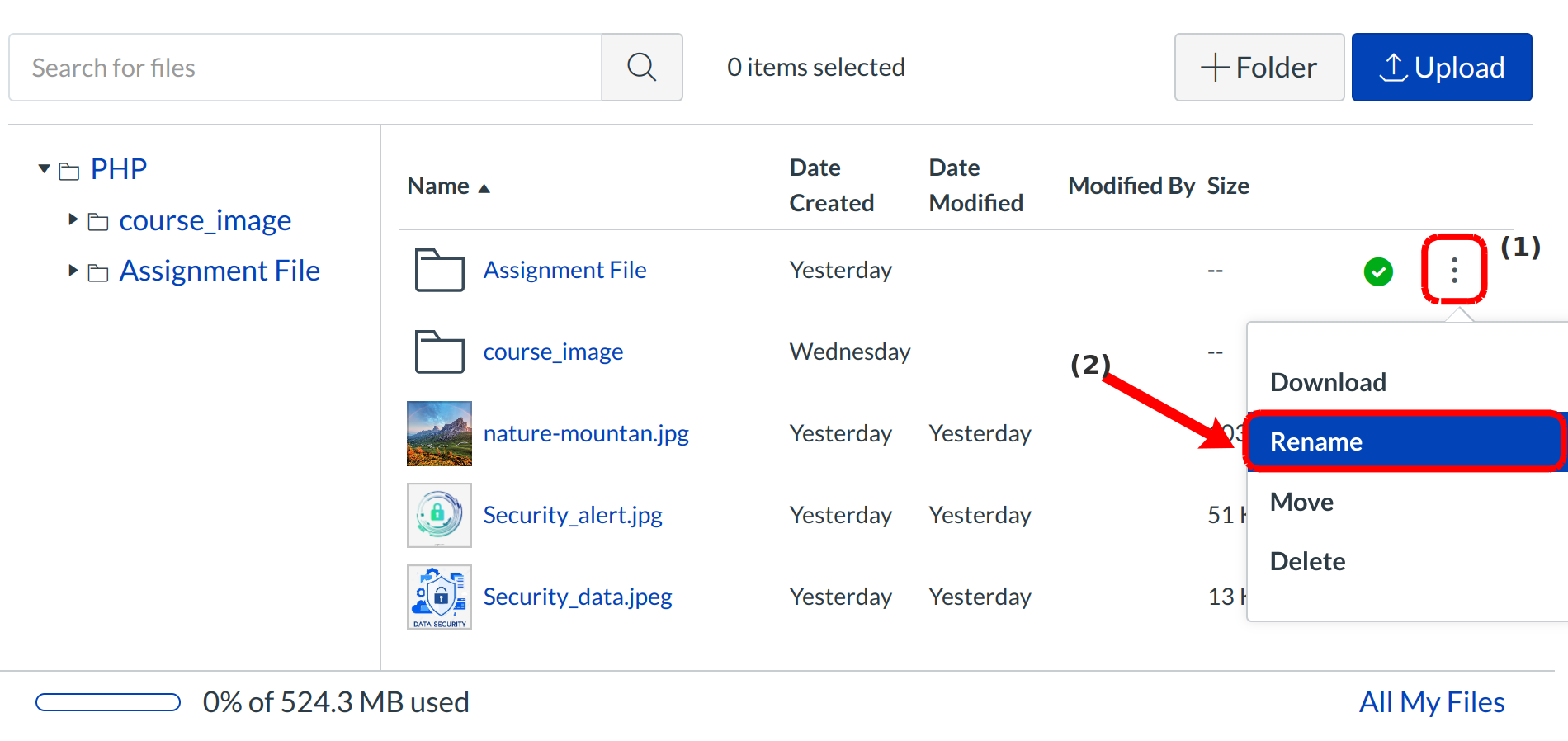Click the course_image folder icon in list
Screen dimensions: 1568x741
point(439,352)
